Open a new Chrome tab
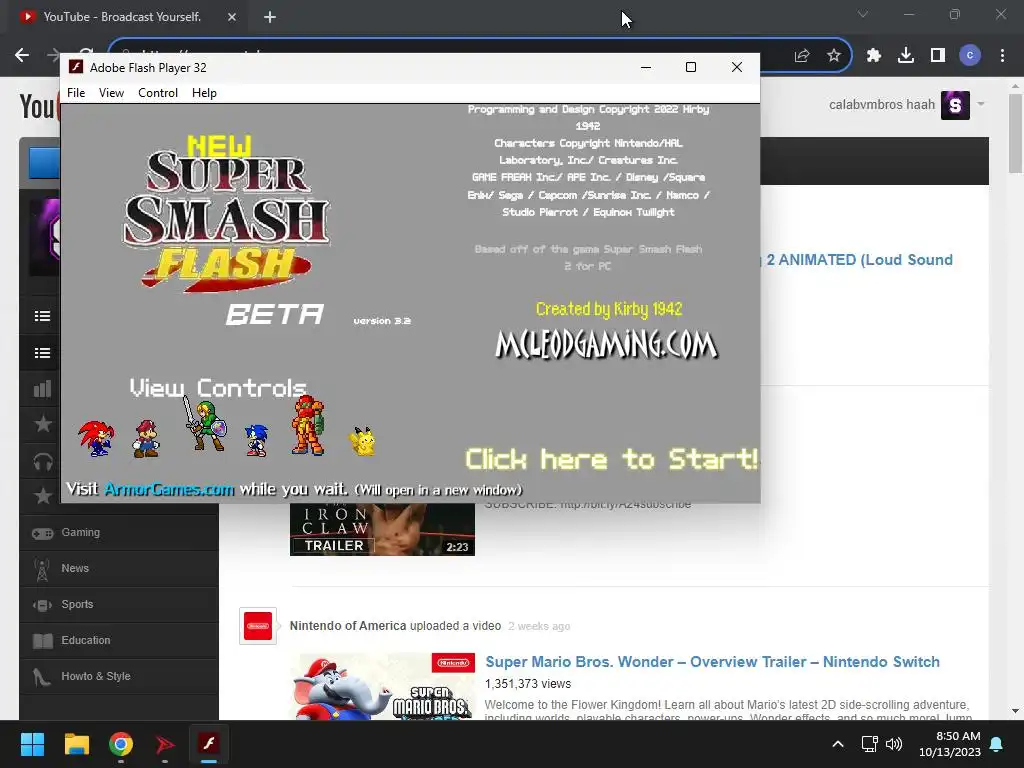Viewport: 1024px width, 768px height. pos(270,17)
